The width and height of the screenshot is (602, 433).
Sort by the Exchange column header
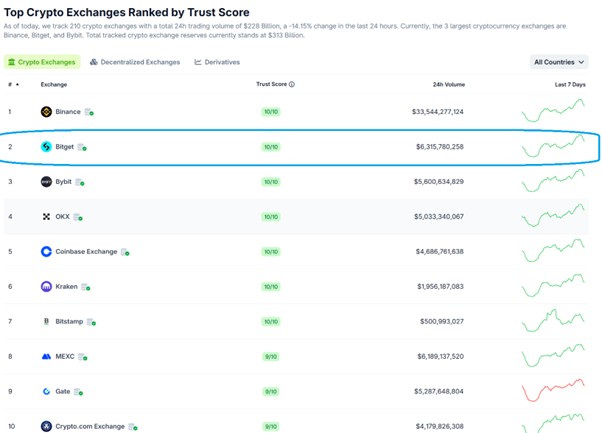coord(54,84)
